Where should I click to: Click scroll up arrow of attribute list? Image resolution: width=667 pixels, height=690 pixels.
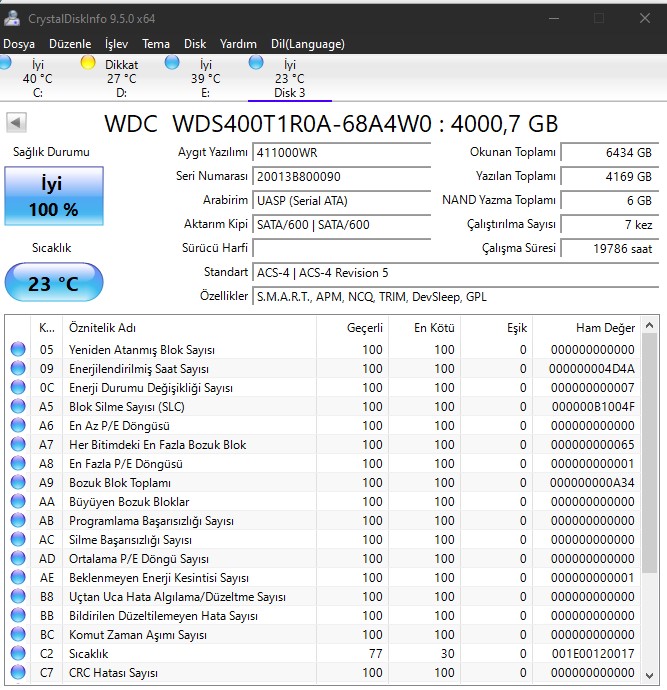(x=649, y=326)
